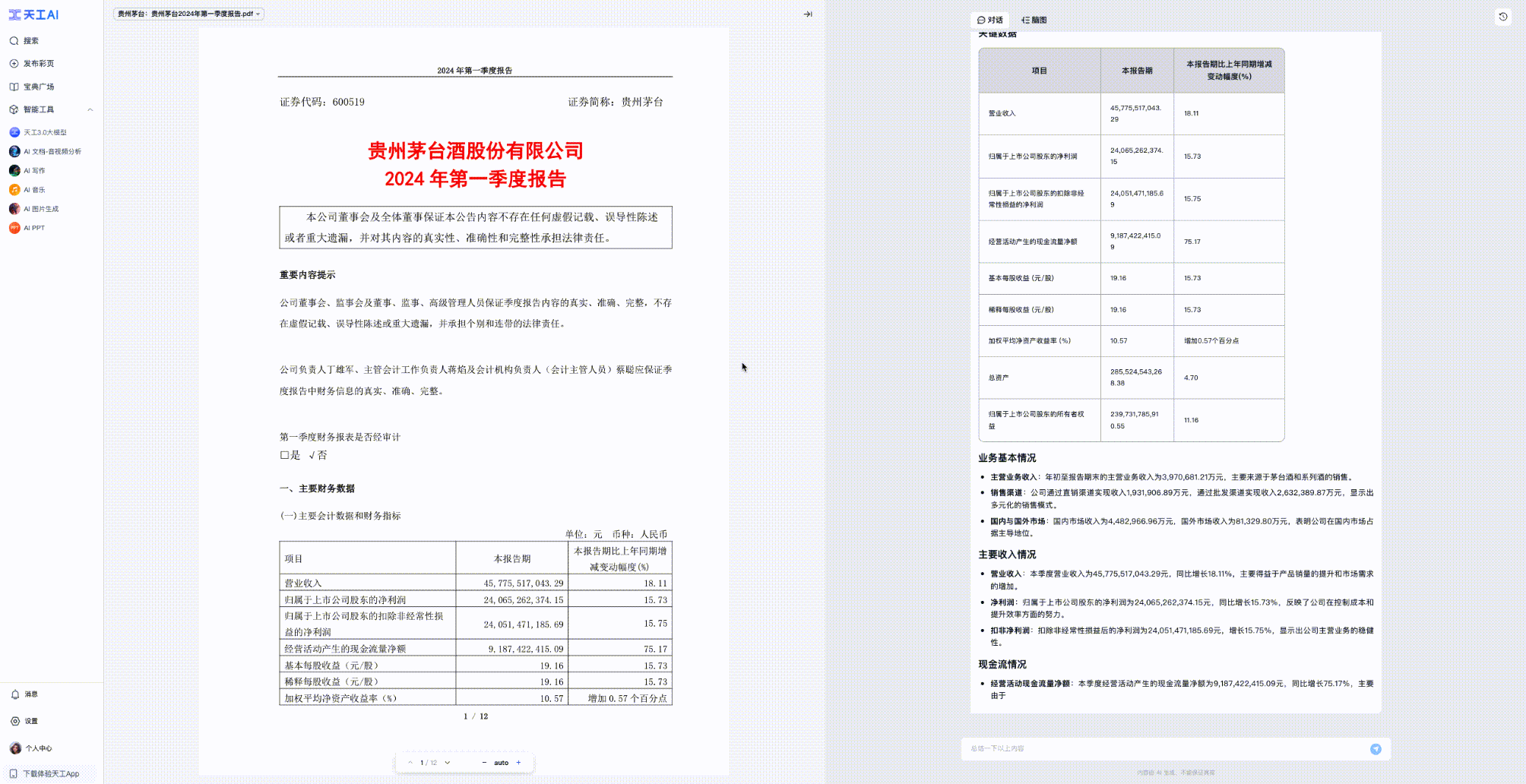
Task: Select the 对话 tab
Action: 992,19
